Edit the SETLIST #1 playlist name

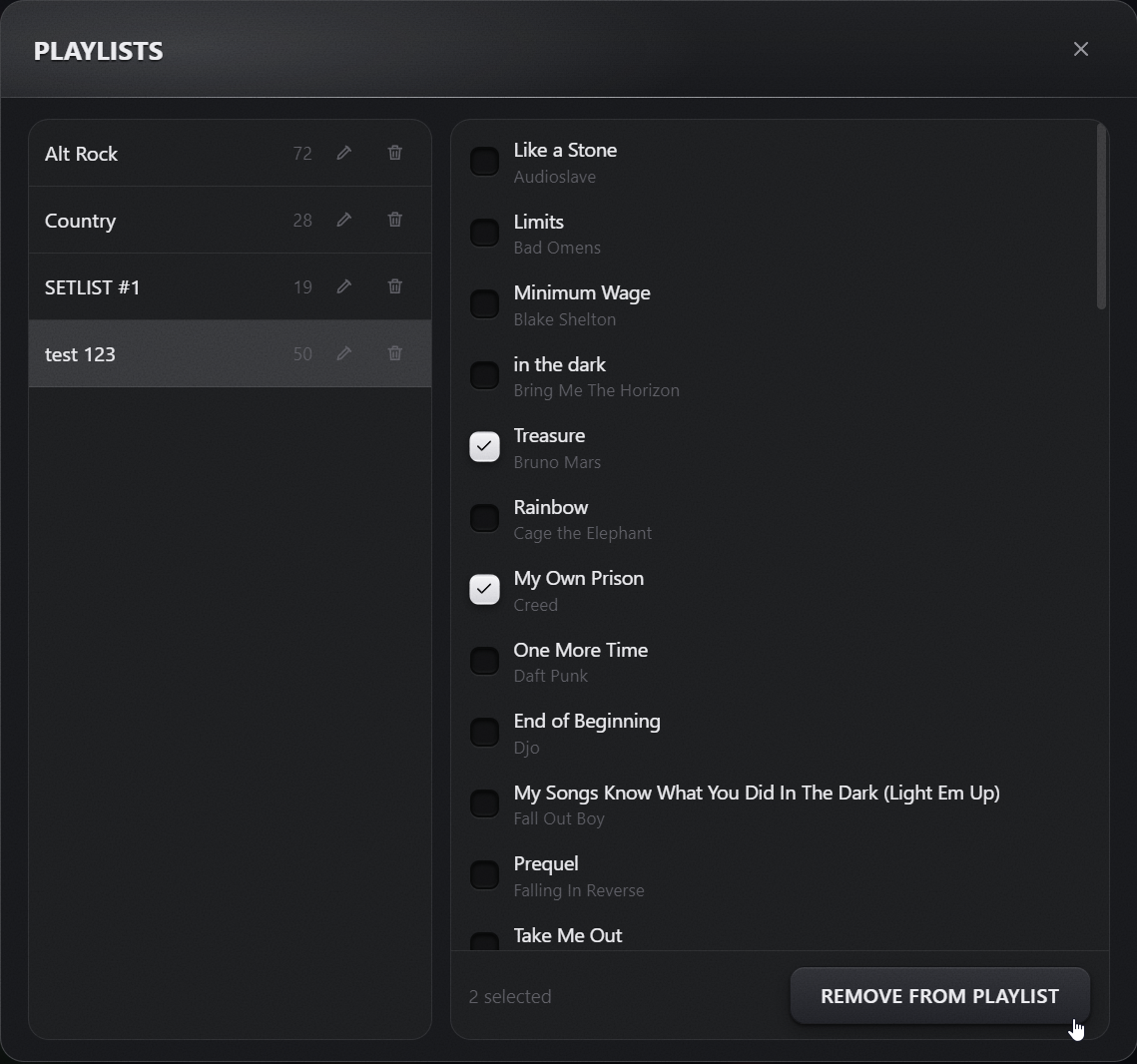pos(344,286)
